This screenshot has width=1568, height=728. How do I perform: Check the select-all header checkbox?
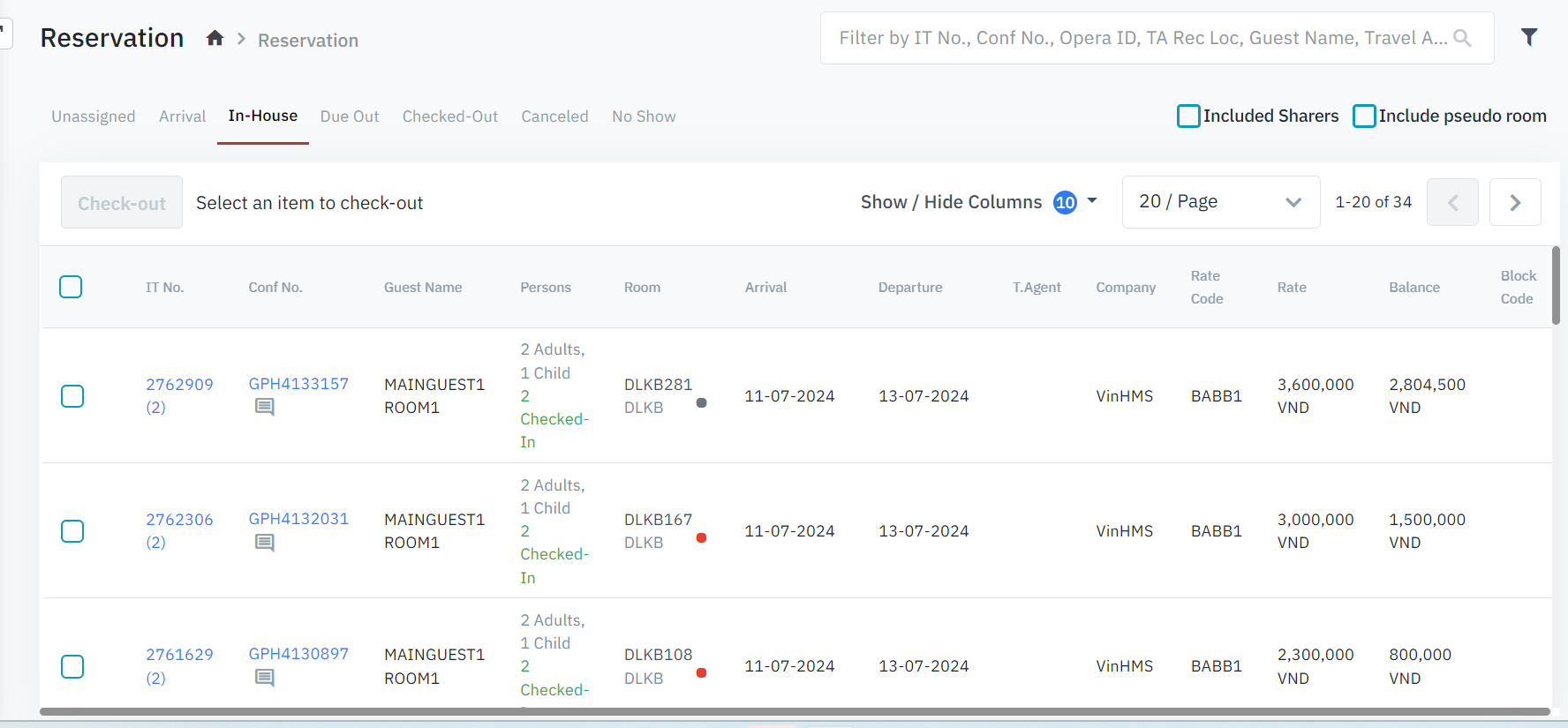tap(71, 287)
